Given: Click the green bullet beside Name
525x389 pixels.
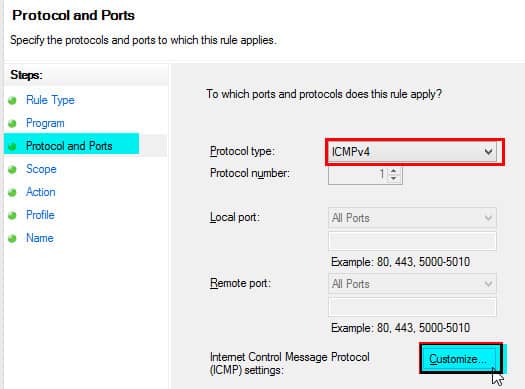Looking at the screenshot, I should click(x=12, y=238).
